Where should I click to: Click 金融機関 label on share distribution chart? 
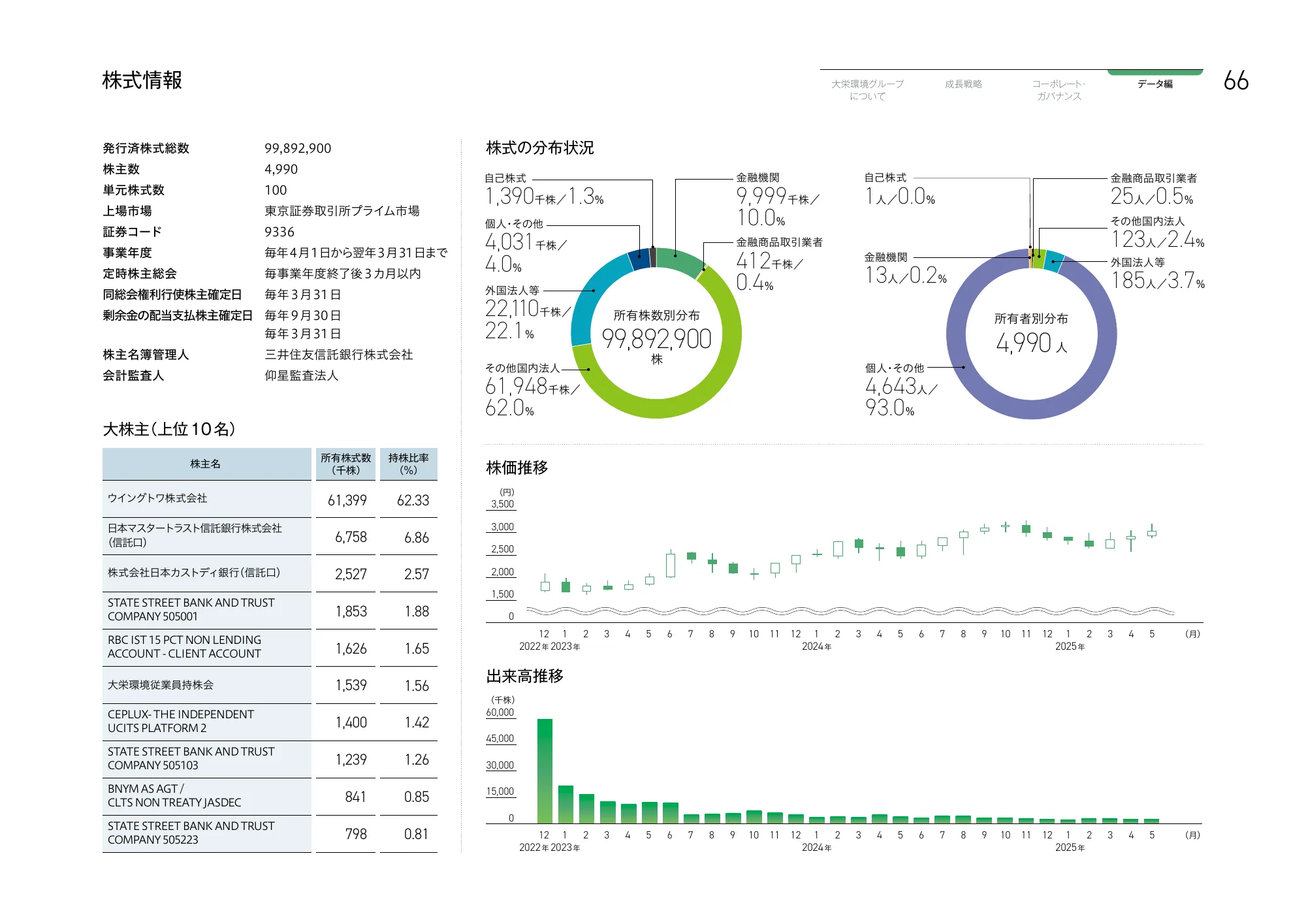[x=757, y=178]
